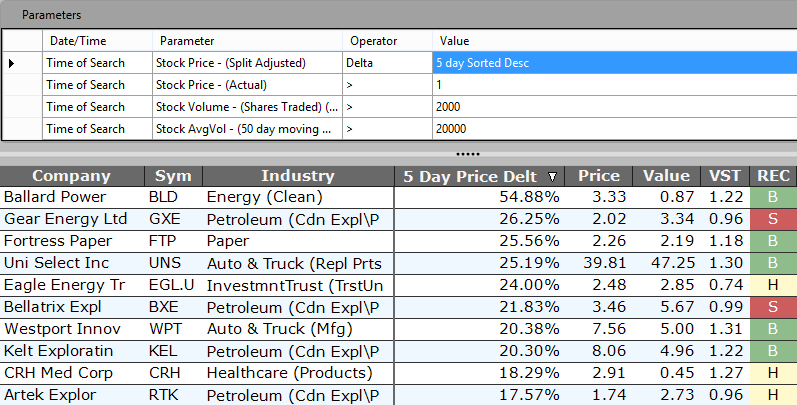The image size is (797, 405).
Task: Select the Ballard Power row
Action: [x=398, y=197]
